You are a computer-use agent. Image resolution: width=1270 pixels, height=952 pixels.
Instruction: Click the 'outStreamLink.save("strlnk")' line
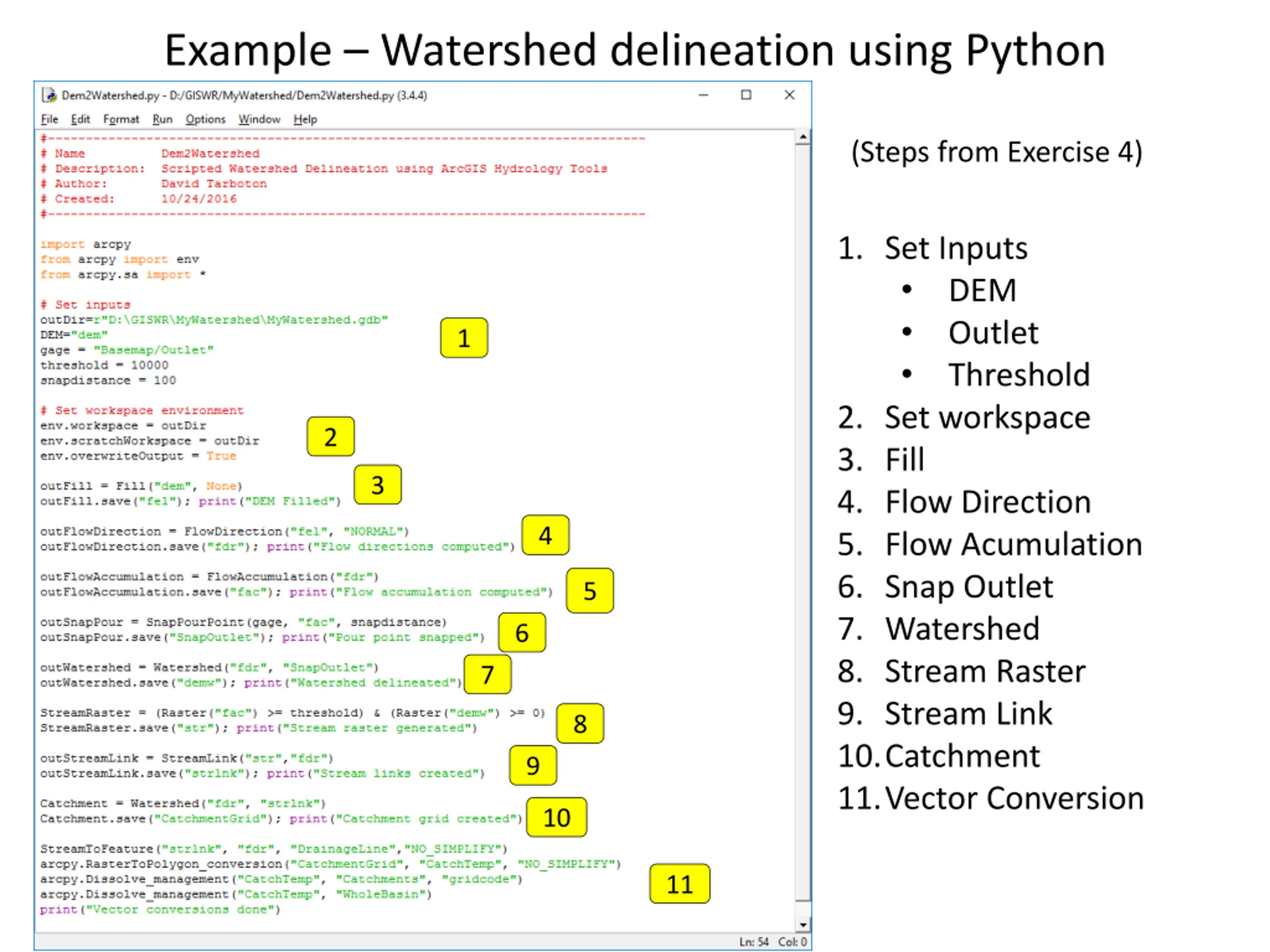pos(262,773)
